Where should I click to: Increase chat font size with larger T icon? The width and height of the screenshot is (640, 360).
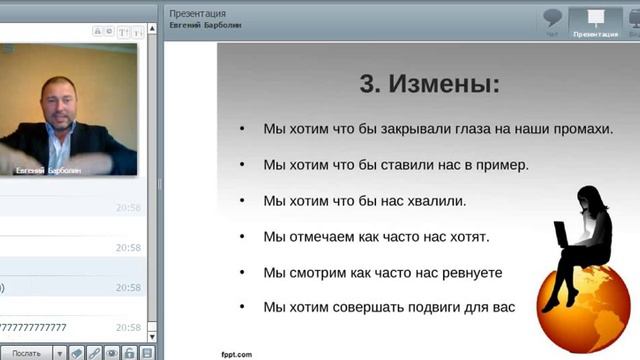(123, 32)
